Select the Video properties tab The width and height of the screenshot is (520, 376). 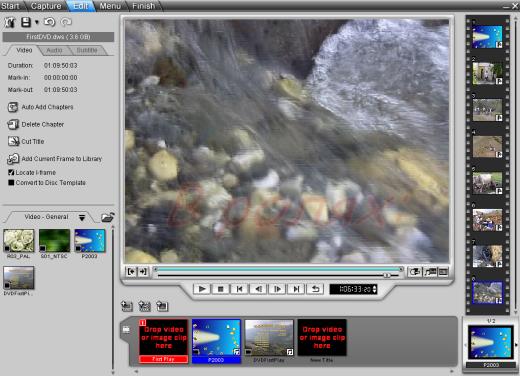tap(24, 50)
